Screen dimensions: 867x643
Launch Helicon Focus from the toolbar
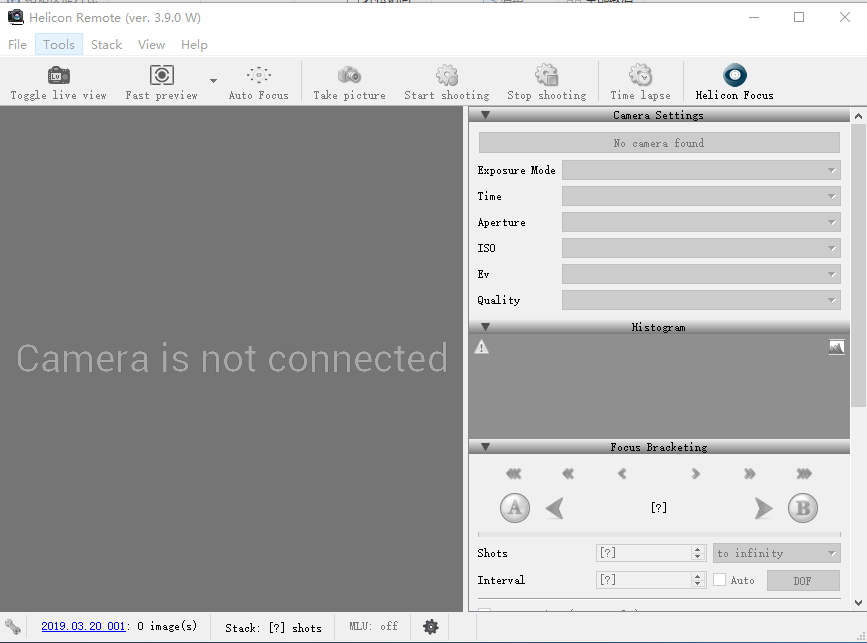(x=734, y=76)
